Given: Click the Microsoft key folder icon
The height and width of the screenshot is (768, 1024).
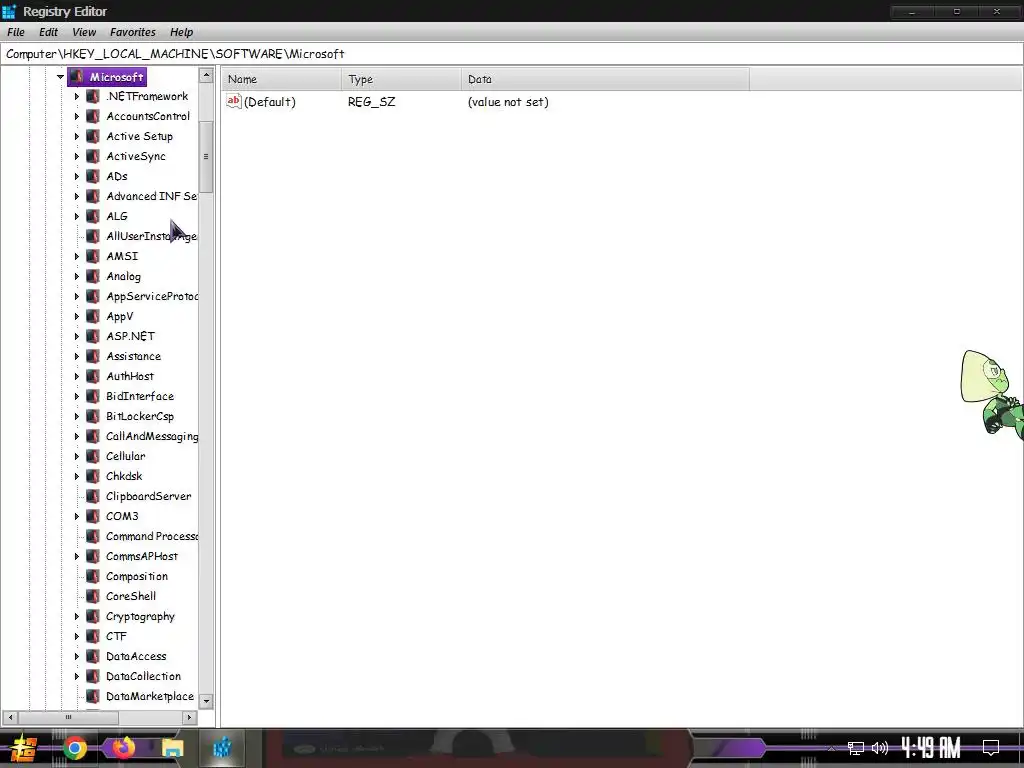Looking at the screenshot, I should [76, 77].
